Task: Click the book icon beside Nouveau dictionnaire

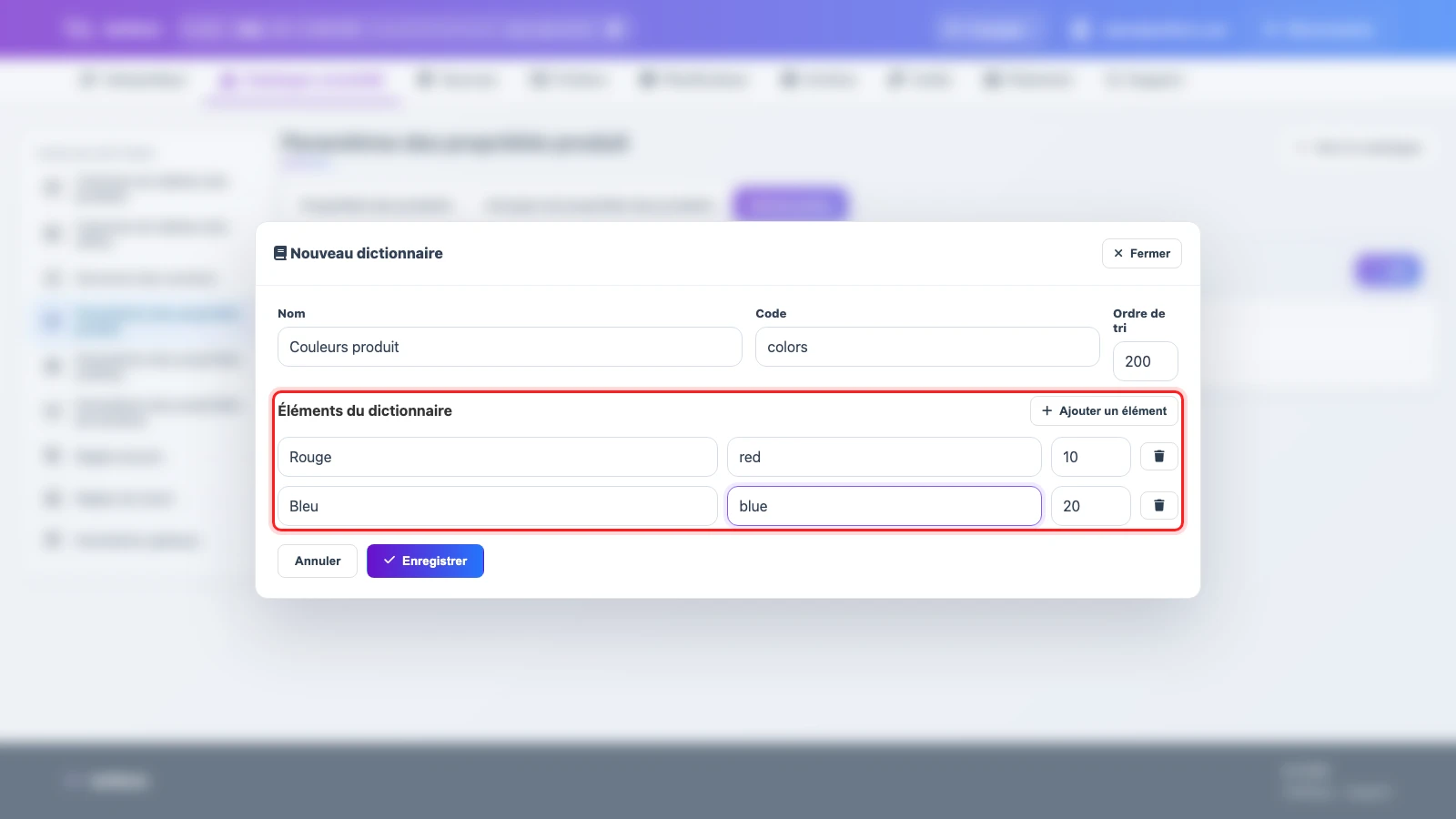Action: [280, 253]
